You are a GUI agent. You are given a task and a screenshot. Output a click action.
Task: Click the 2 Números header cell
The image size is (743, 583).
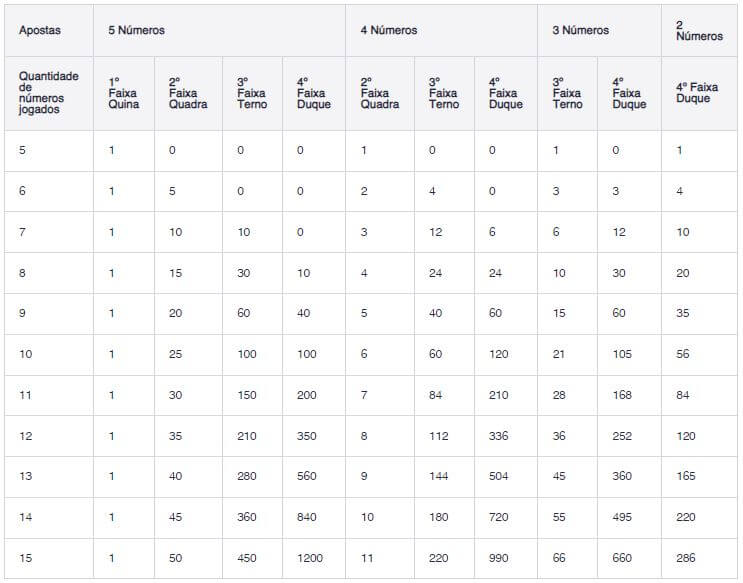coord(699,30)
